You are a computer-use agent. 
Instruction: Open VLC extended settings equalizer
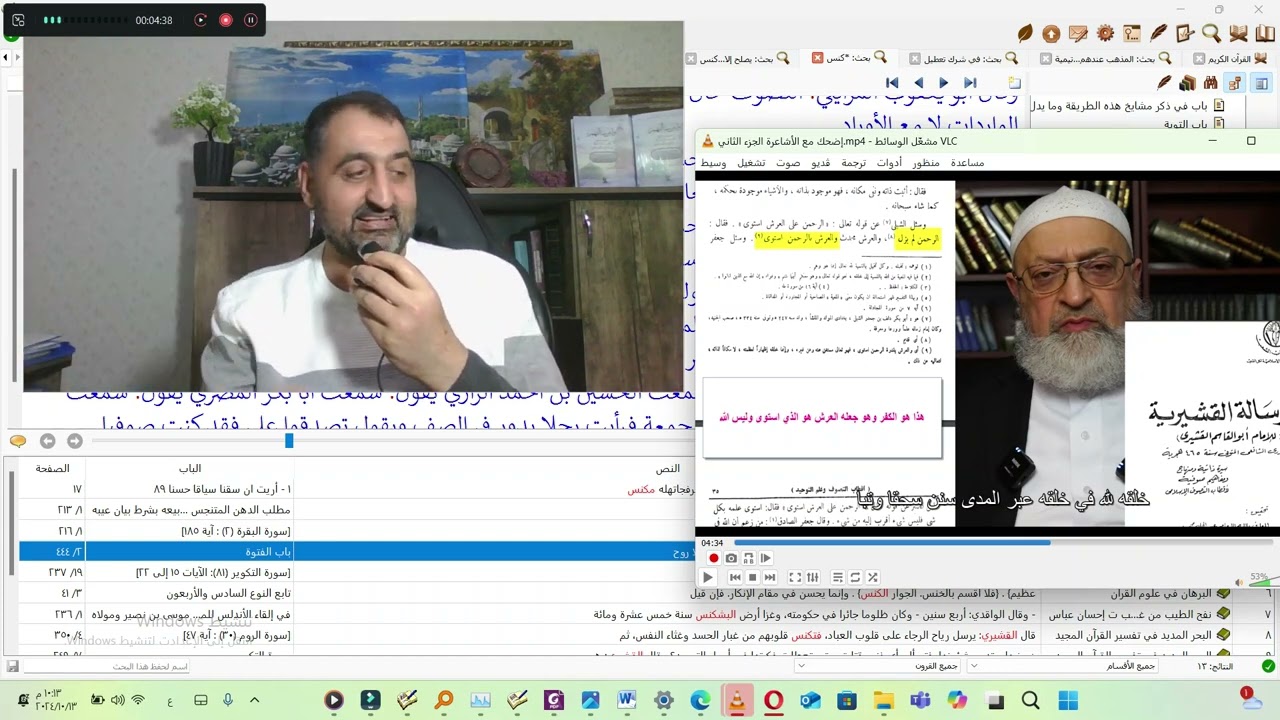(x=813, y=577)
